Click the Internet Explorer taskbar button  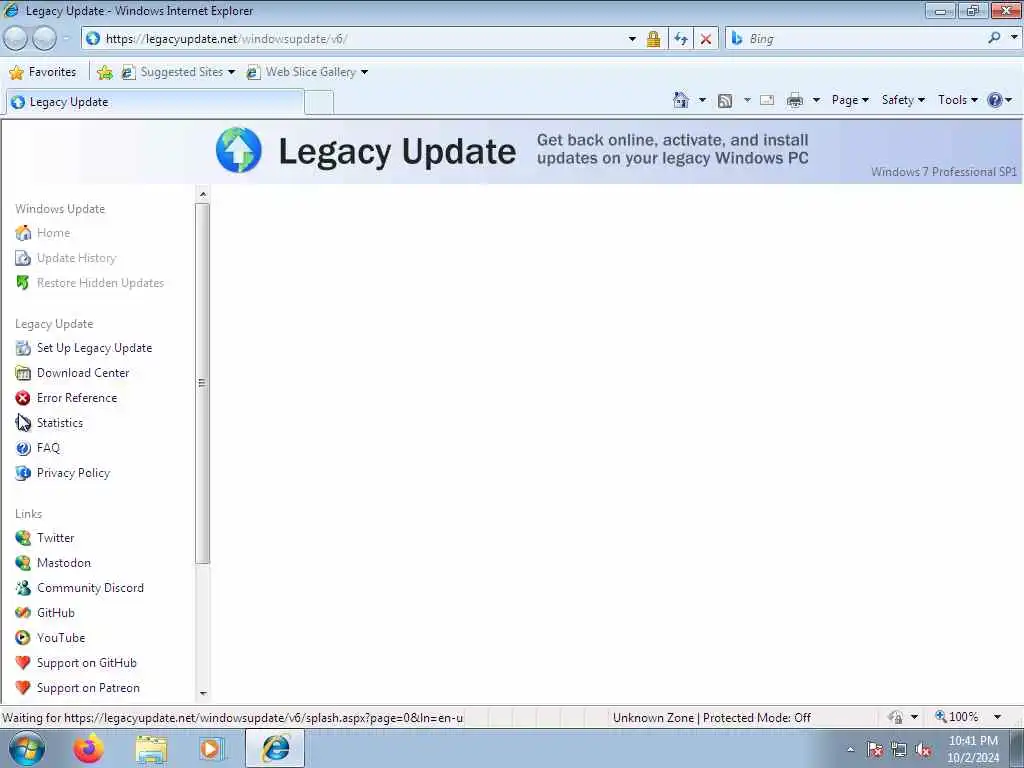pyautogui.click(x=275, y=748)
